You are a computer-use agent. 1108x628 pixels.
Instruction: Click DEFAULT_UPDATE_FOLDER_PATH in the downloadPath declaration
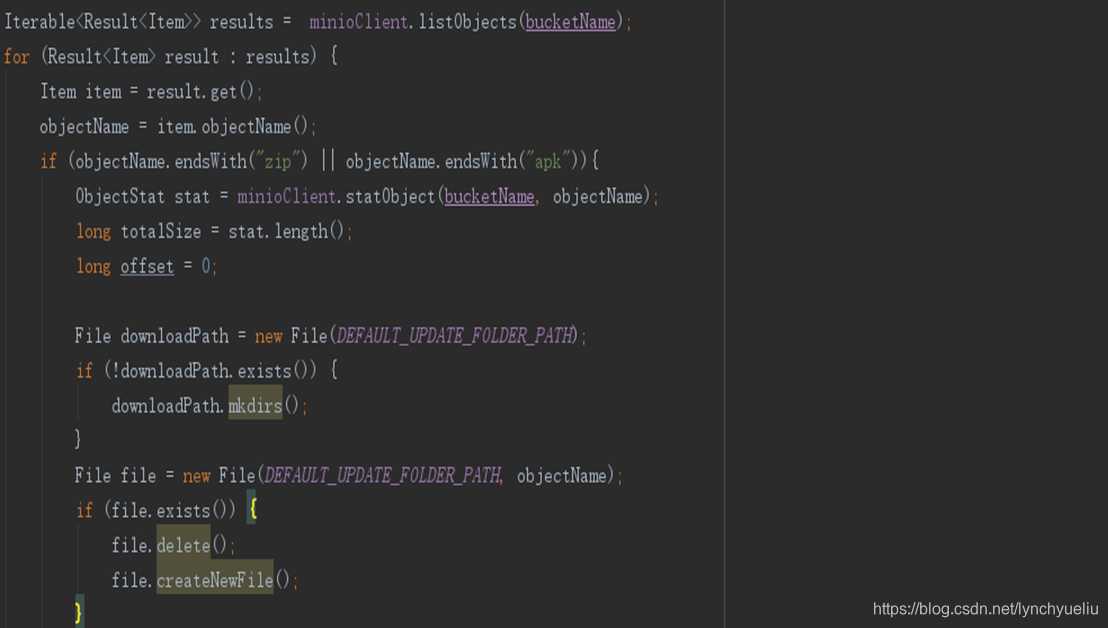(456, 336)
